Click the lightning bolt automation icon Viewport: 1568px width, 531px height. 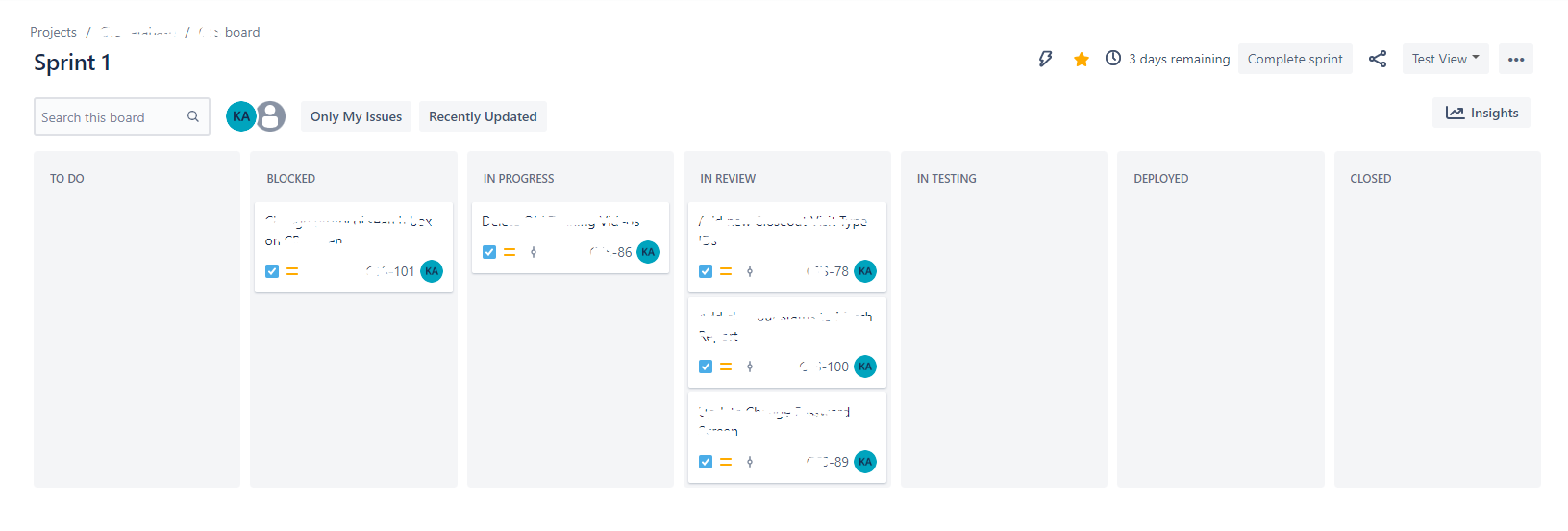click(1045, 59)
